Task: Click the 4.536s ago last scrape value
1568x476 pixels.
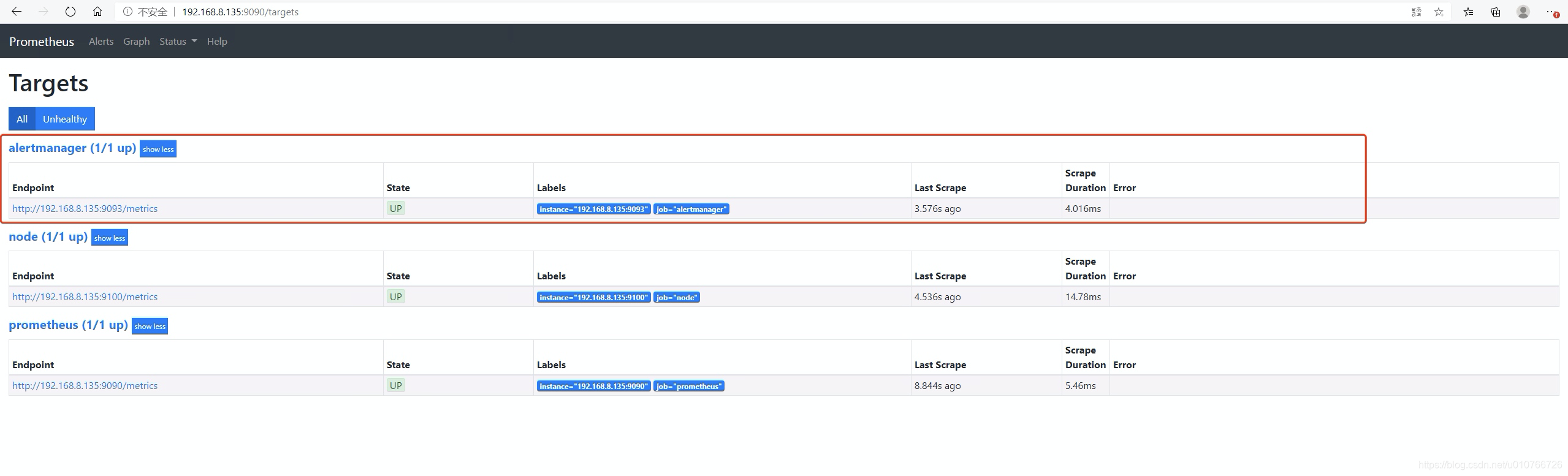Action: [937, 297]
